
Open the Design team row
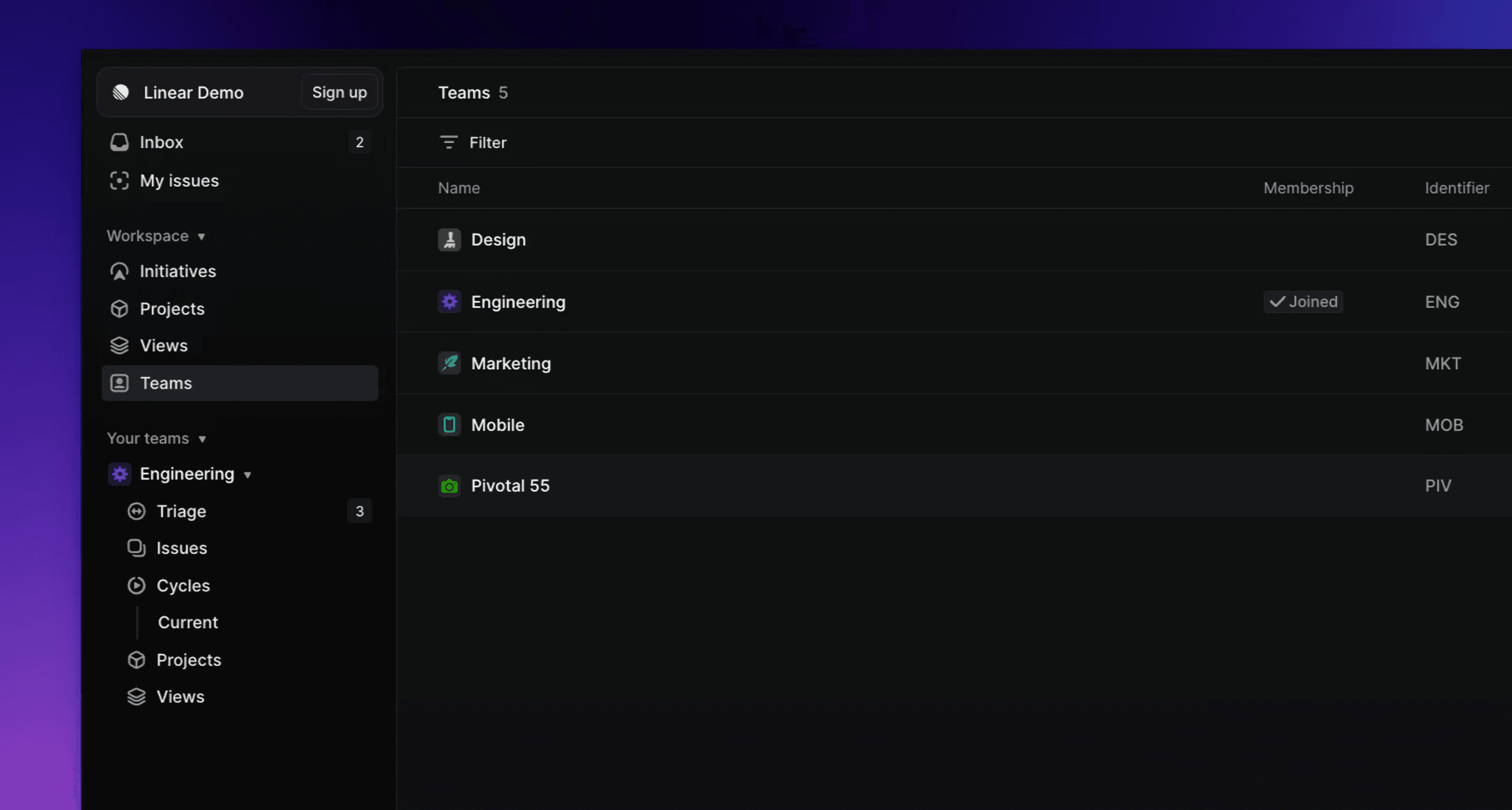click(954, 240)
